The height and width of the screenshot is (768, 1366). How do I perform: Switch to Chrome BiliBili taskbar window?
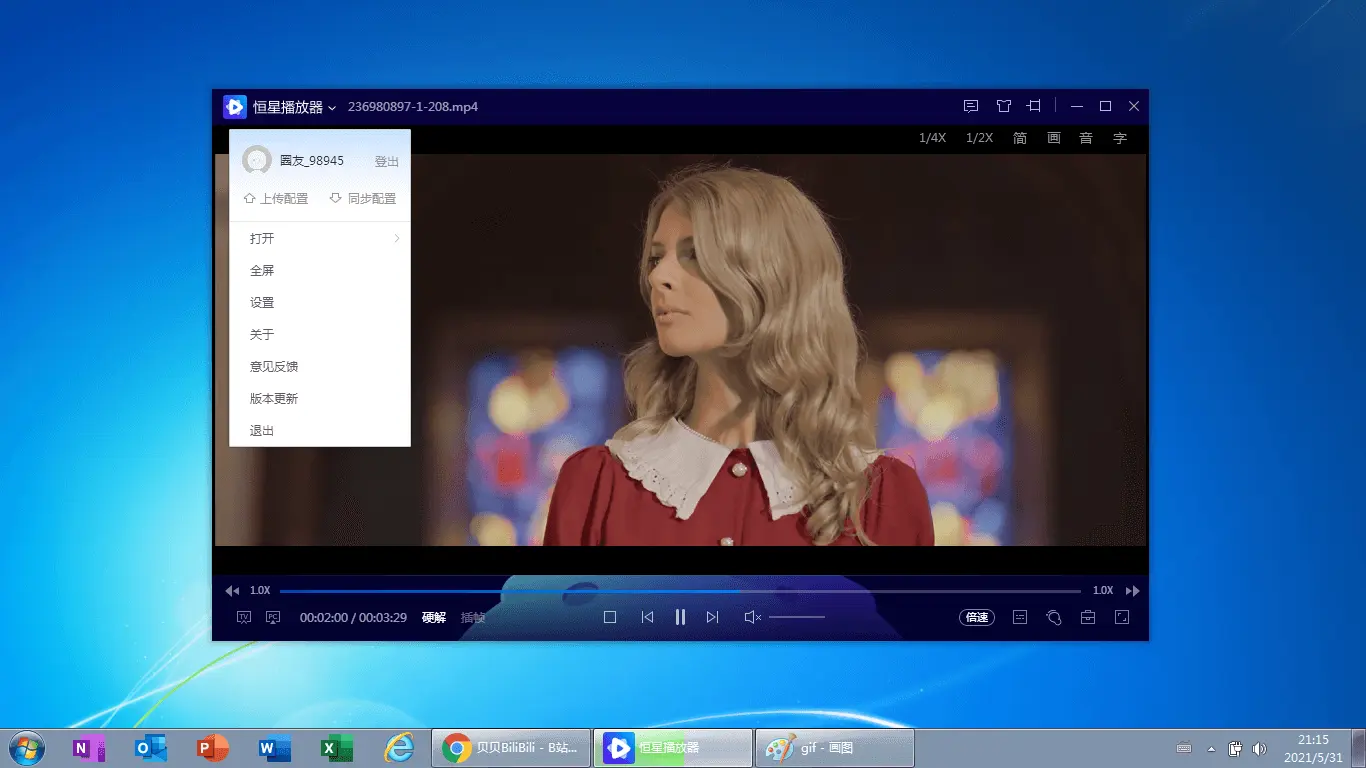(x=511, y=748)
